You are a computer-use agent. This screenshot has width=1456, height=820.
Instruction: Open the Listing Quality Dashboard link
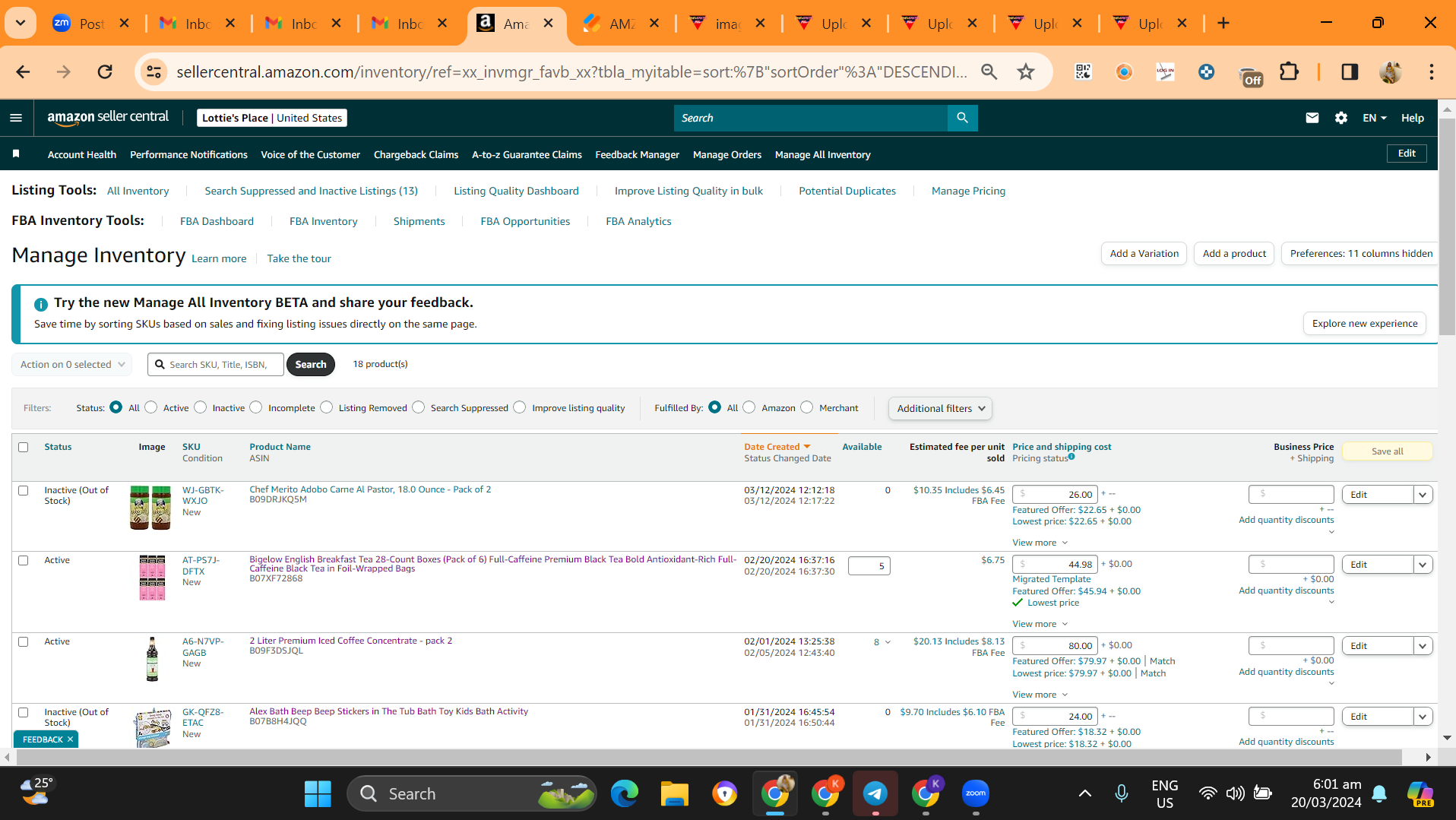516,191
